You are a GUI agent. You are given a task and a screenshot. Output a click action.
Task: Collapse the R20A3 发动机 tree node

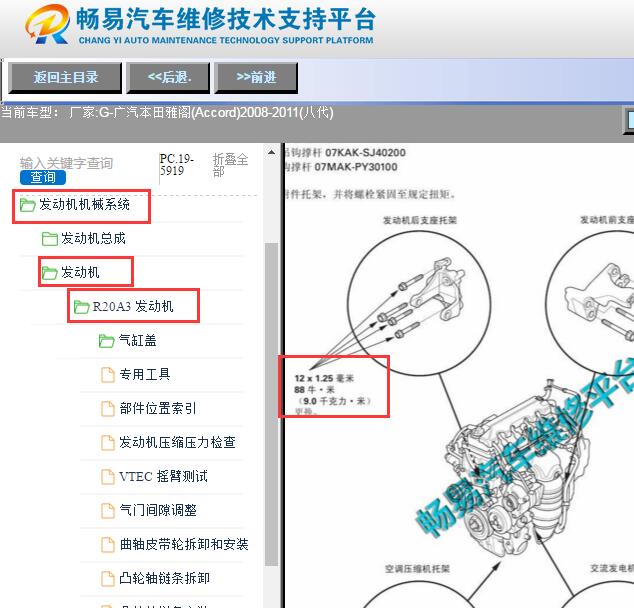(x=133, y=306)
